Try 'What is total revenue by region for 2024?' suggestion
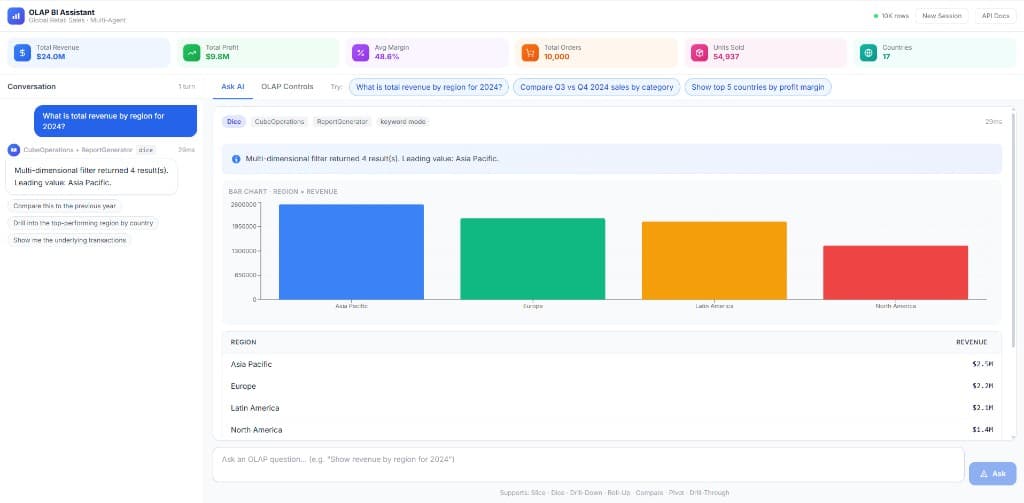1024x503 pixels. tap(429, 87)
